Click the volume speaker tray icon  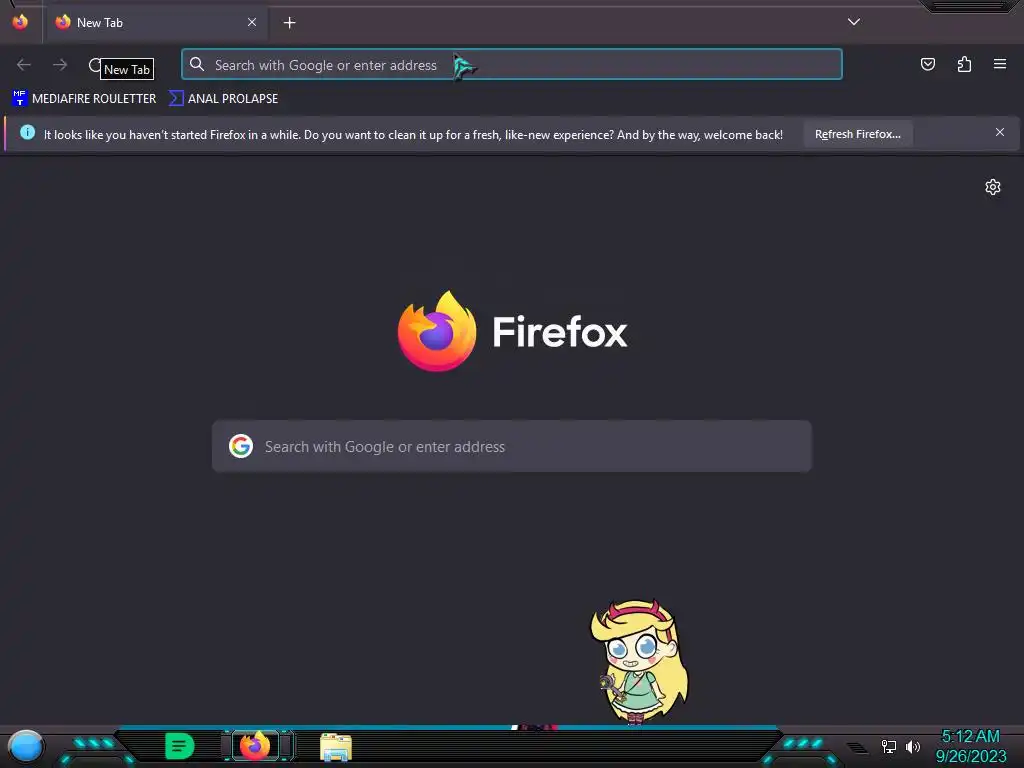[x=912, y=746]
